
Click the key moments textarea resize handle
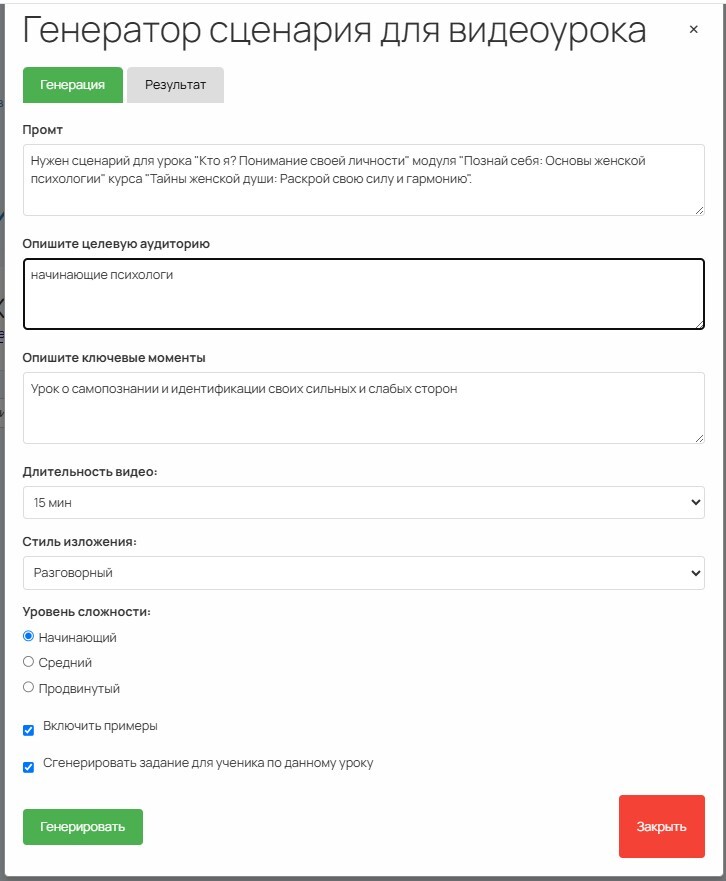click(x=698, y=437)
